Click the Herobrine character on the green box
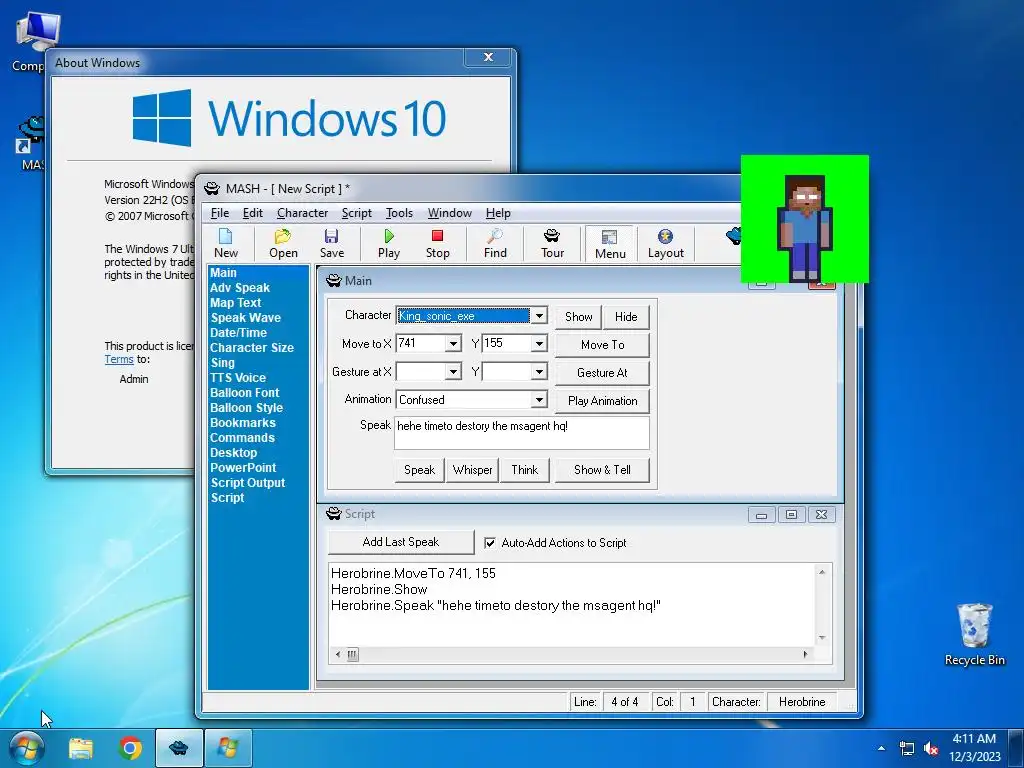This screenshot has width=1024, height=768. pos(805,227)
